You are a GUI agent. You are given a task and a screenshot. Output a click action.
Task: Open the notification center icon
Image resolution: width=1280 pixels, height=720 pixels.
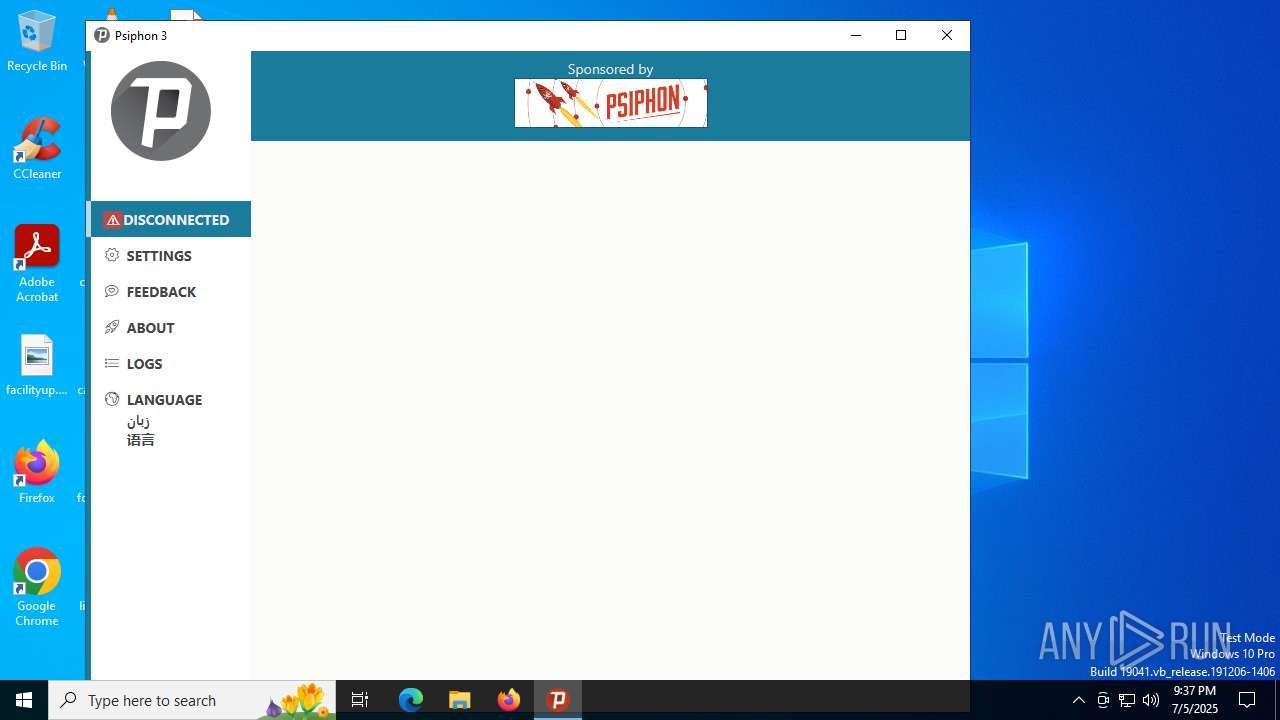pyautogui.click(x=1247, y=700)
